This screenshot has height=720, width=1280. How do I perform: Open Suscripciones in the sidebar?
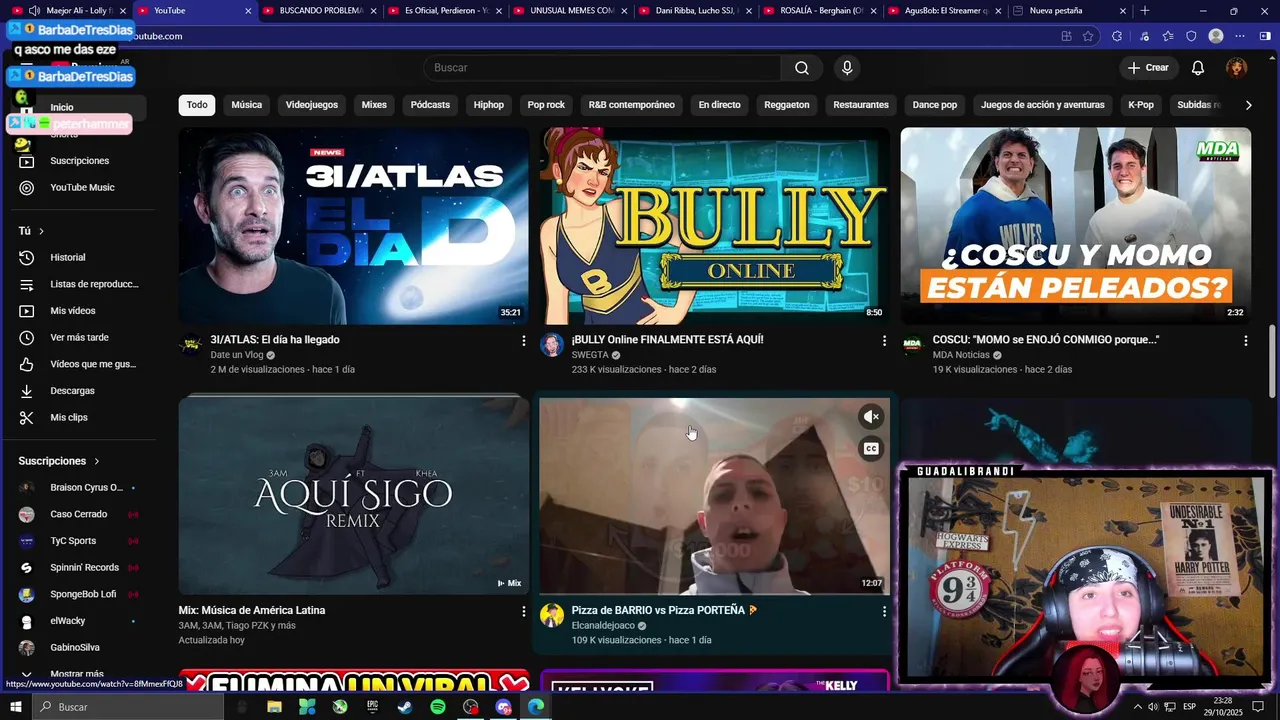point(80,161)
